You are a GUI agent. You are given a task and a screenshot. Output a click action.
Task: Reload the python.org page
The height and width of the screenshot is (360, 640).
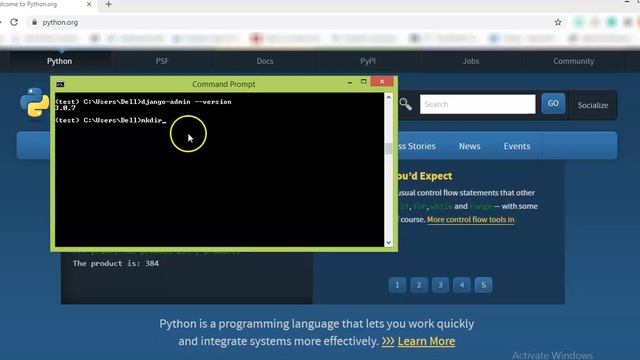click(14, 22)
